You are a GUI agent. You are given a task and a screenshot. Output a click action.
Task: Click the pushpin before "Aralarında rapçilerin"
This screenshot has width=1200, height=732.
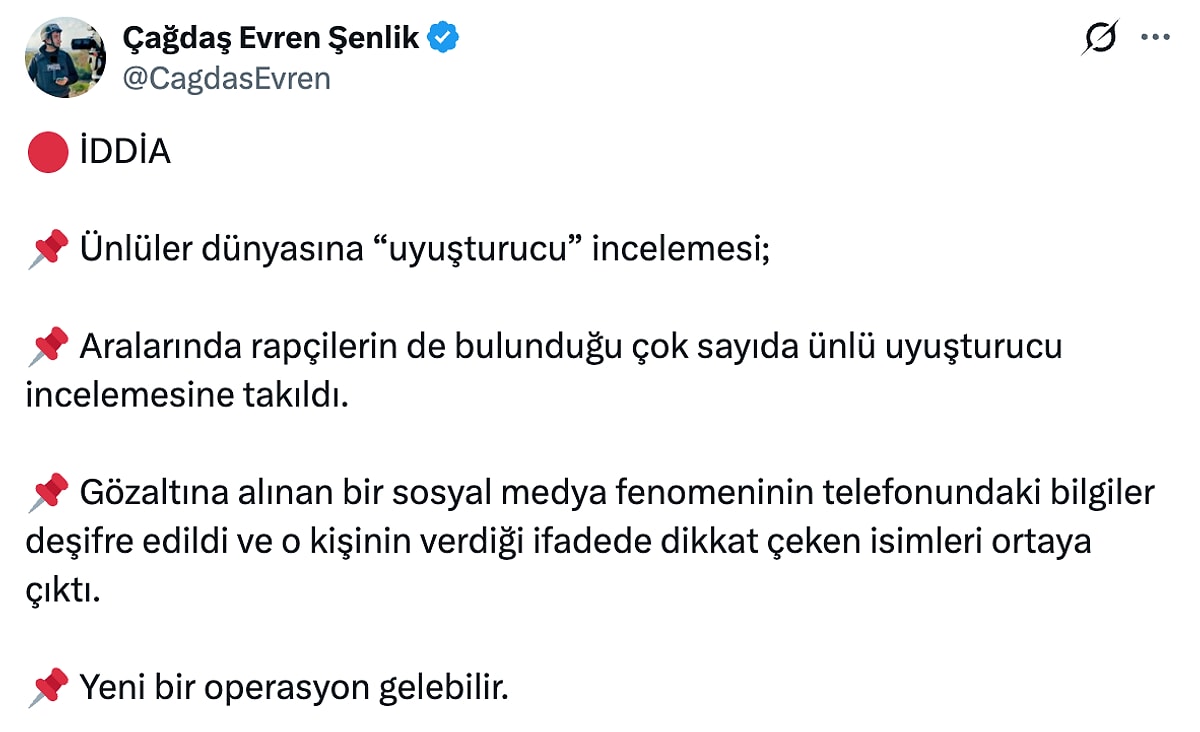point(48,347)
